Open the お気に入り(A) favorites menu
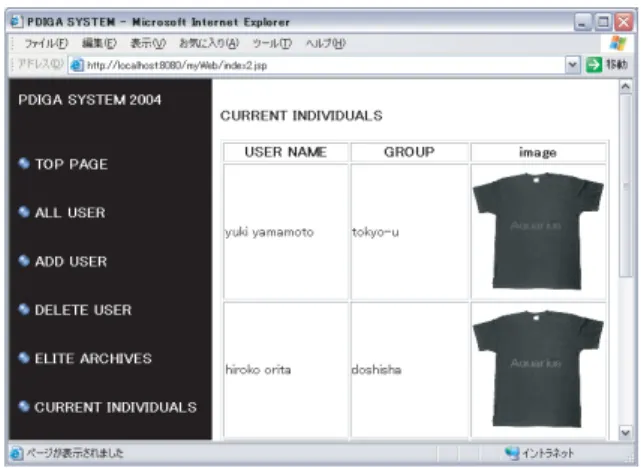Screen dimensions: 641x468 [x=209, y=43]
